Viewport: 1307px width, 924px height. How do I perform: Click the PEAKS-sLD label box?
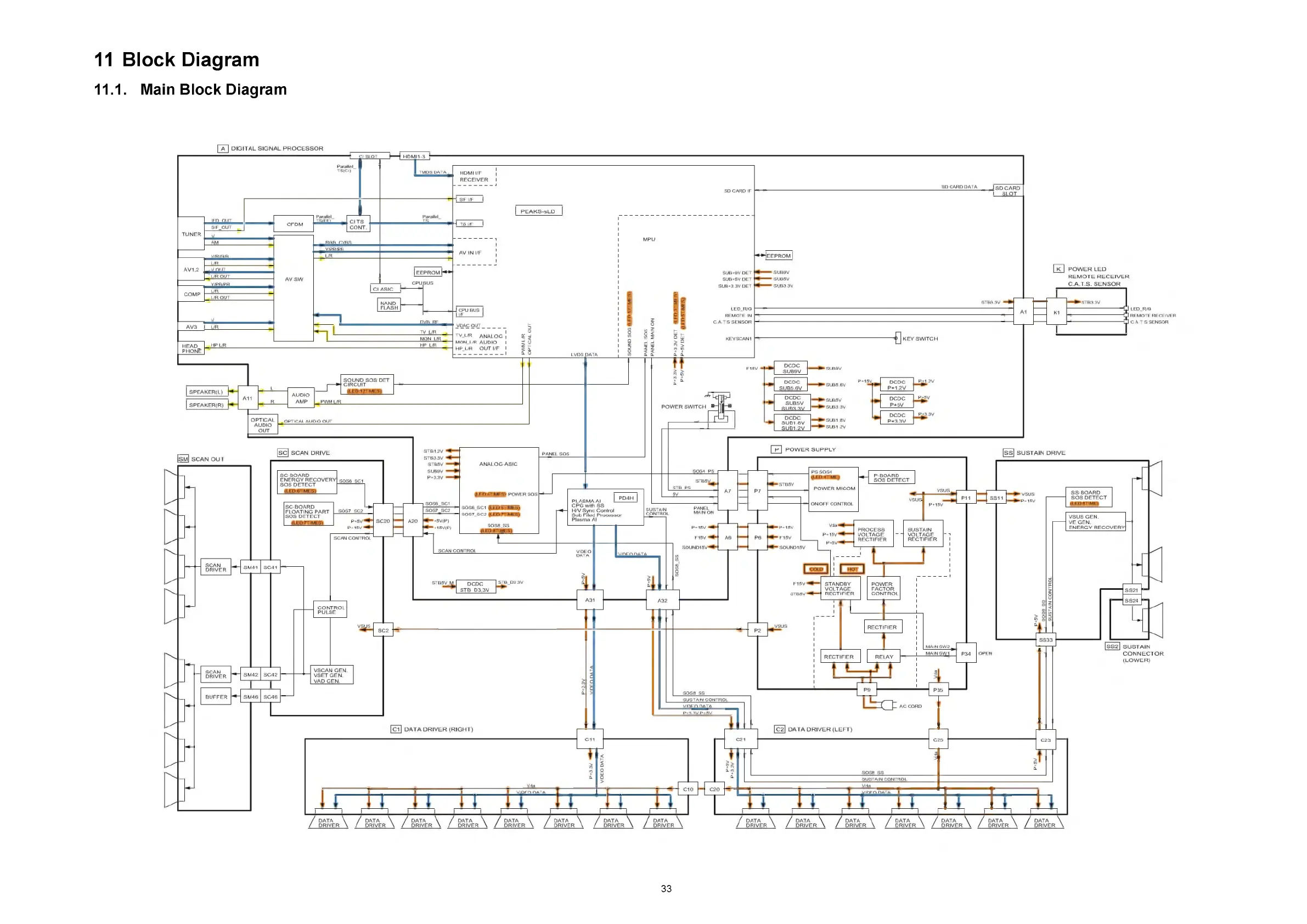coord(538,211)
